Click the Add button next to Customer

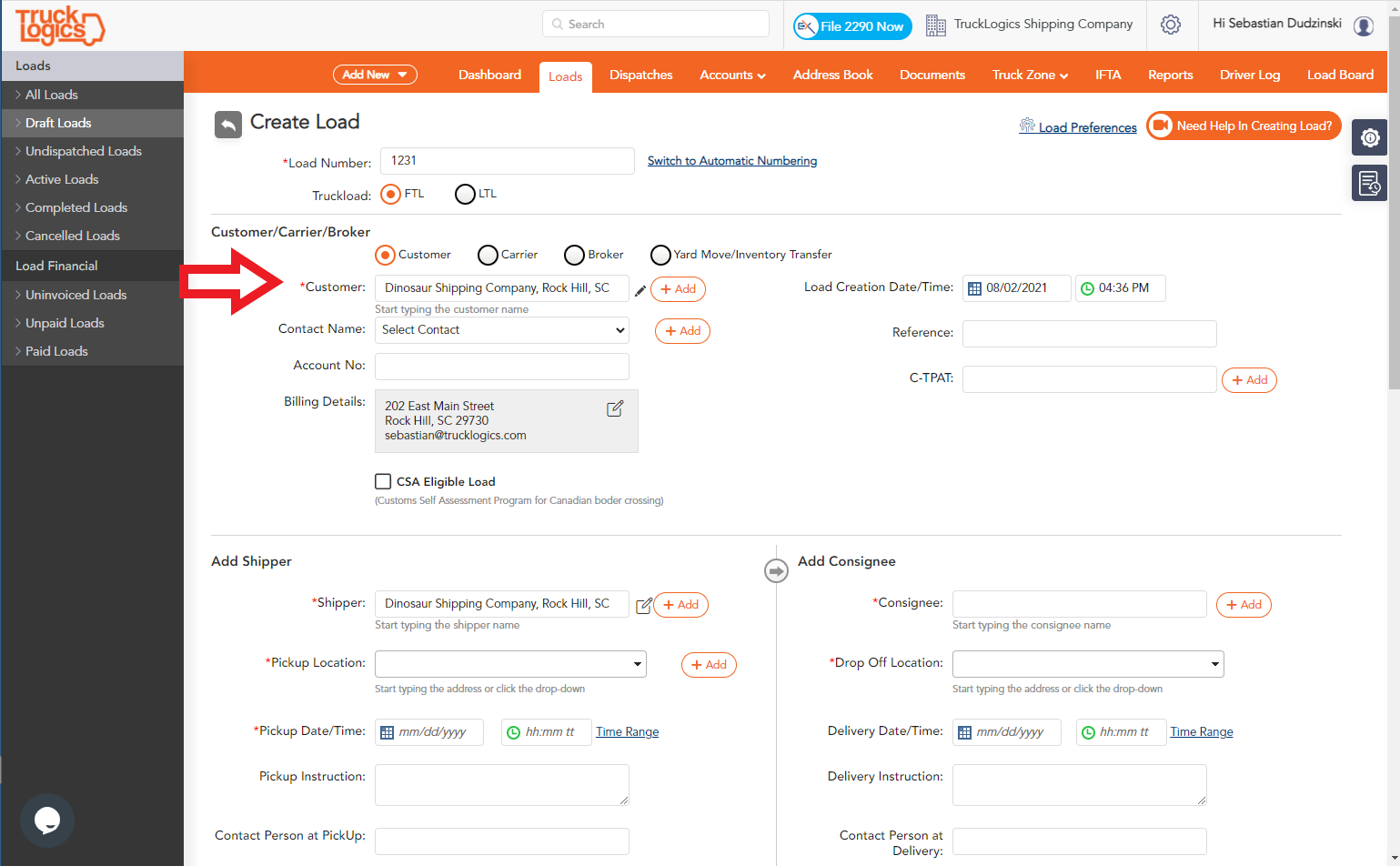click(679, 289)
